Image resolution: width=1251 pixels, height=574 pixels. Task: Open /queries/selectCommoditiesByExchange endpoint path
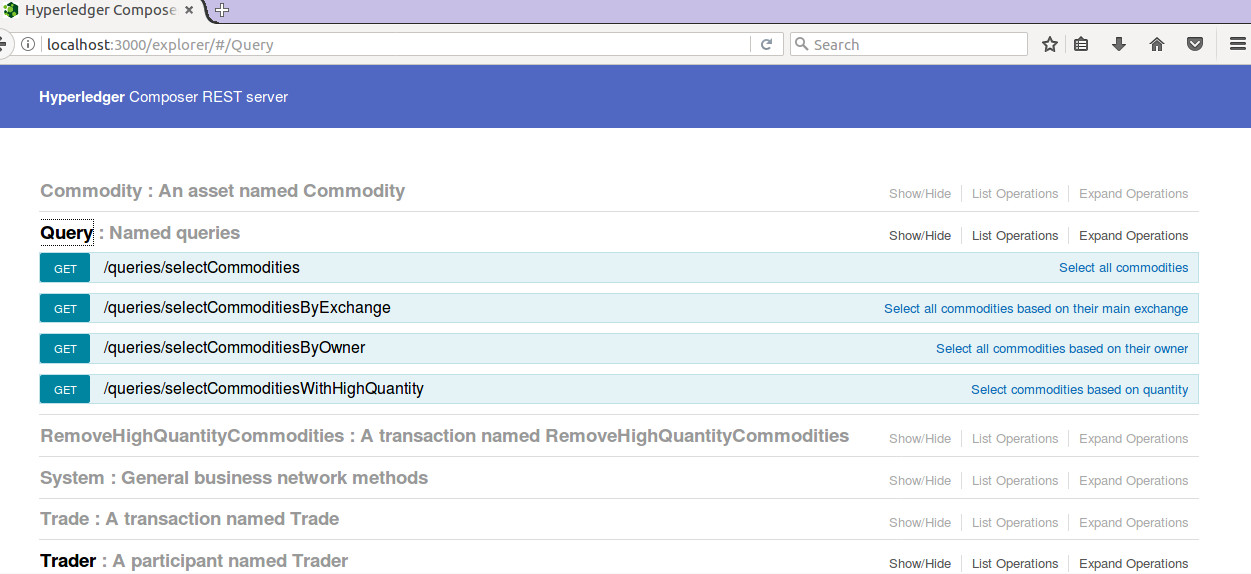247,308
